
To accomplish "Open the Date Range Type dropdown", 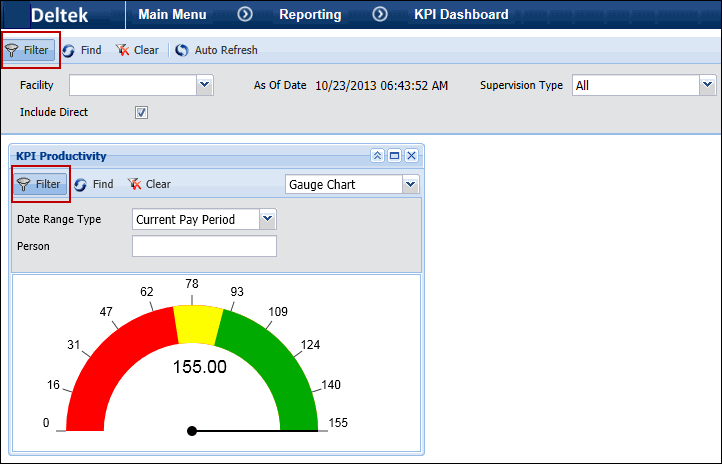I will point(266,219).
